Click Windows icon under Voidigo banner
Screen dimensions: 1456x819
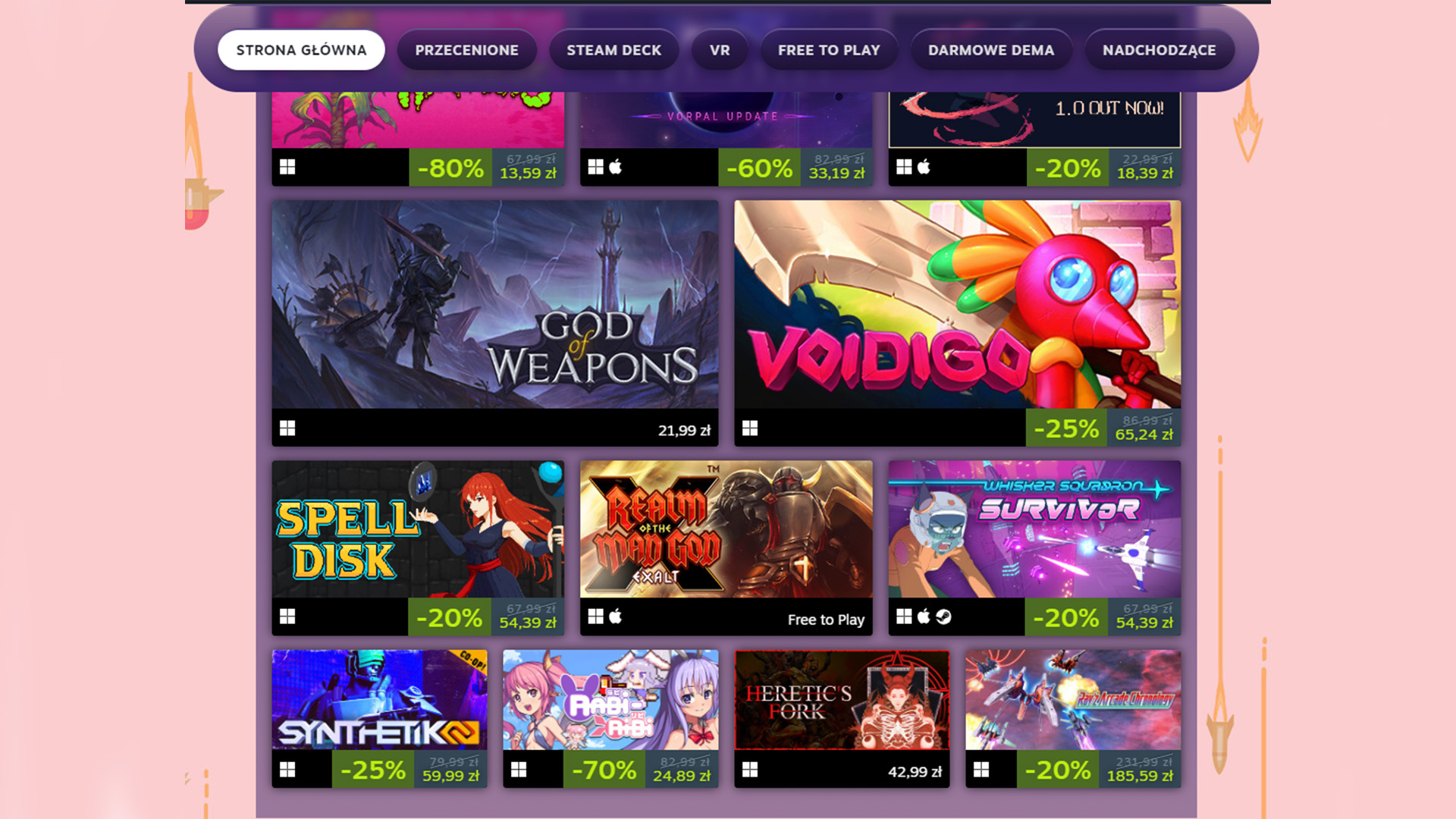click(750, 428)
